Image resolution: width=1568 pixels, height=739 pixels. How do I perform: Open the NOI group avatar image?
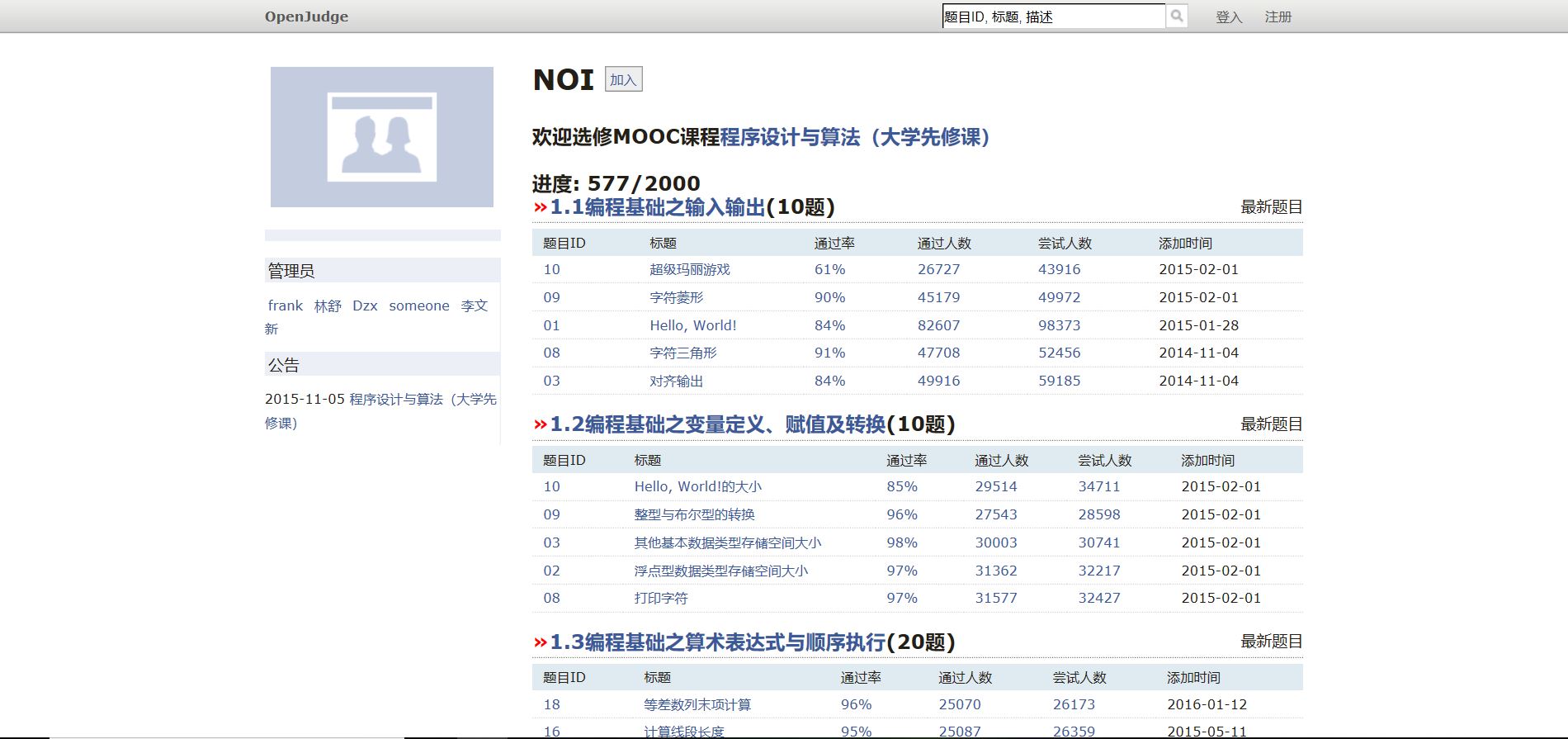(382, 137)
